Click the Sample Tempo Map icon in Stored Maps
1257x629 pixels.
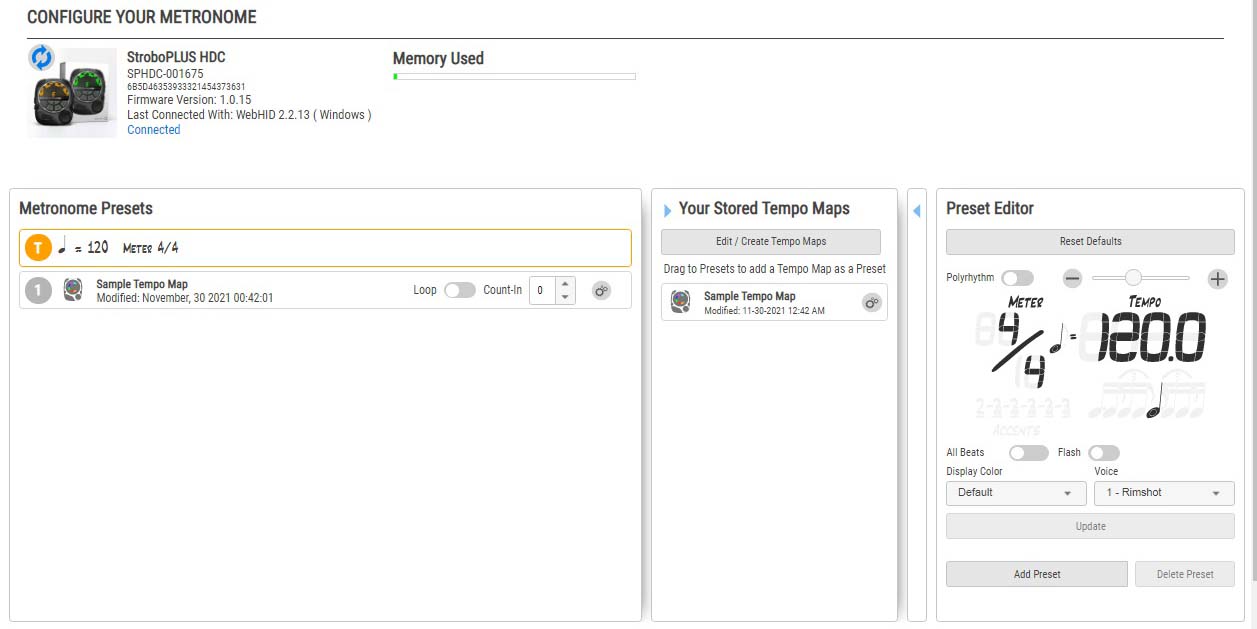click(680, 302)
